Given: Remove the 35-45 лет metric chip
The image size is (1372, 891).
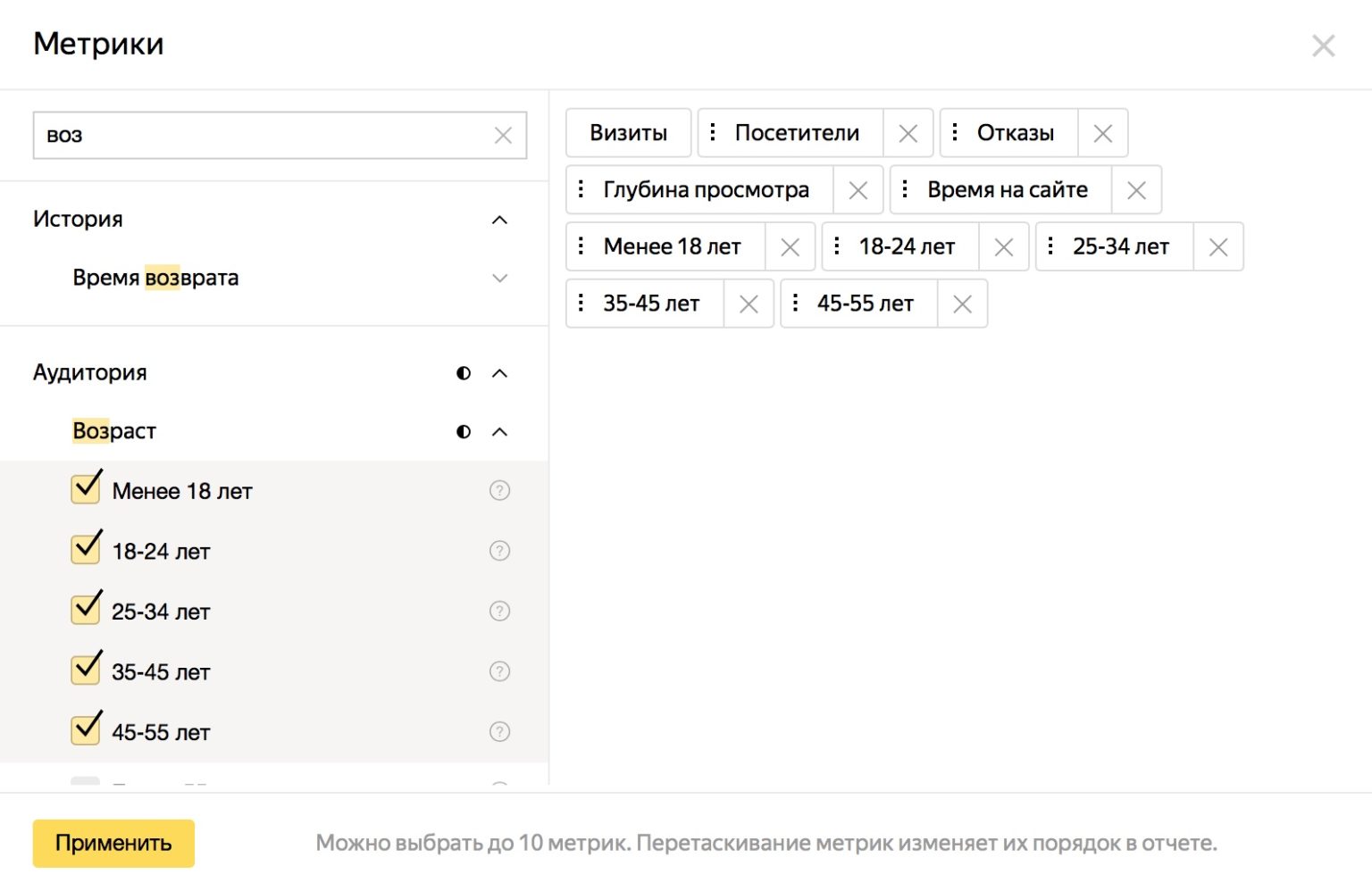Looking at the screenshot, I should tap(749, 304).
